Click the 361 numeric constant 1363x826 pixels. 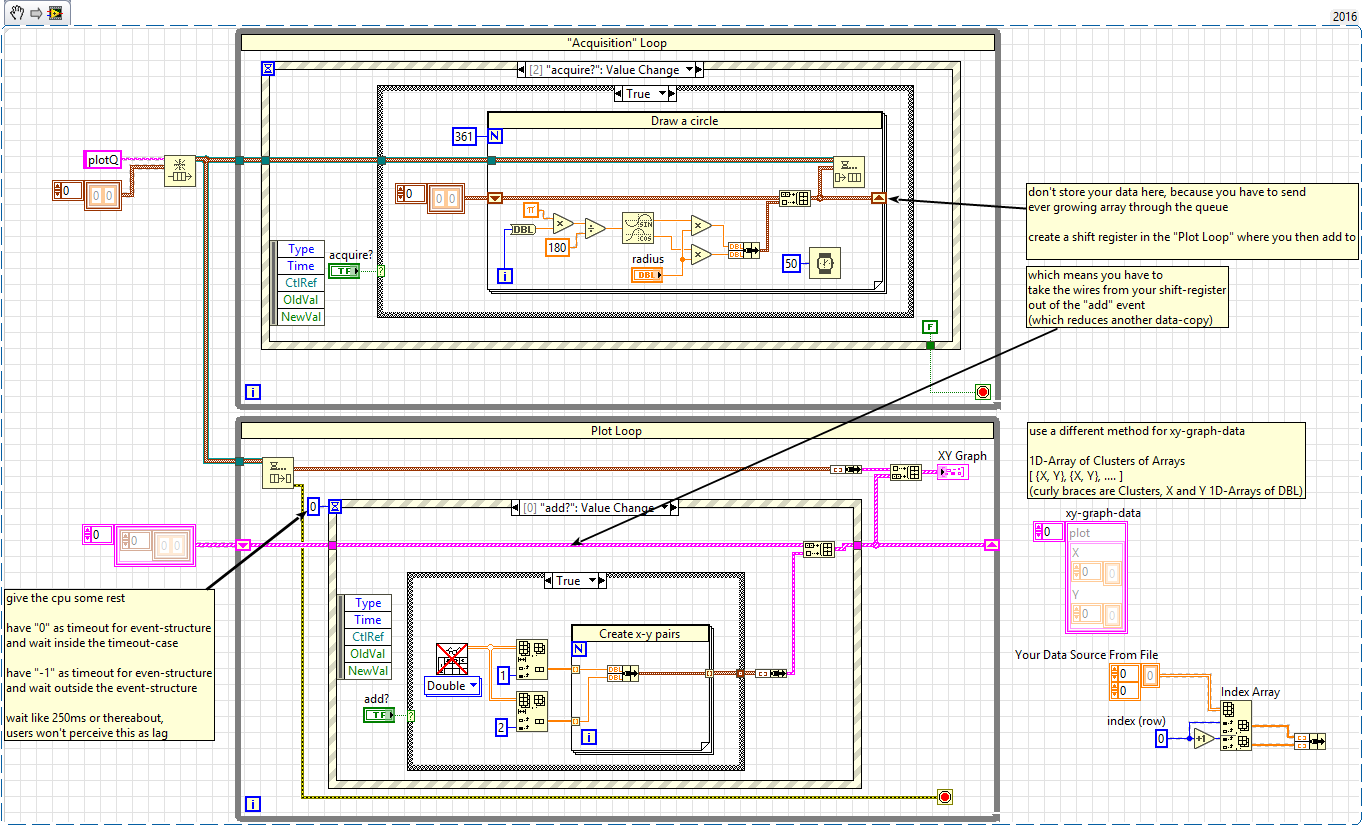464,136
